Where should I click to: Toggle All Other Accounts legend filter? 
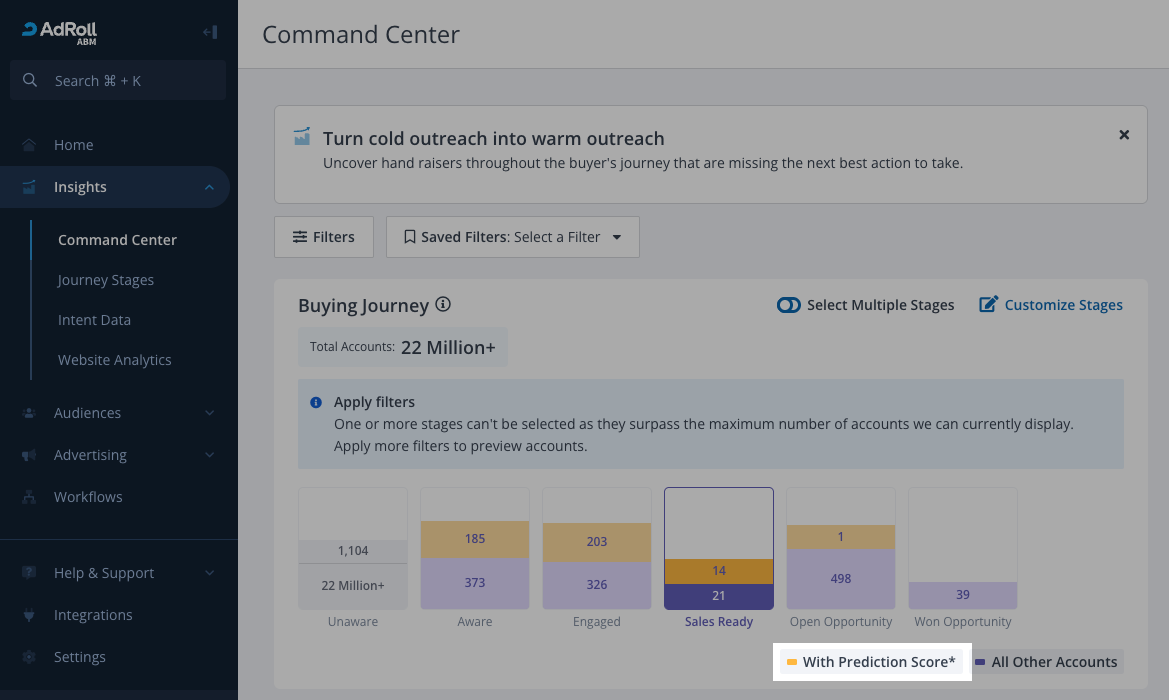1046,662
